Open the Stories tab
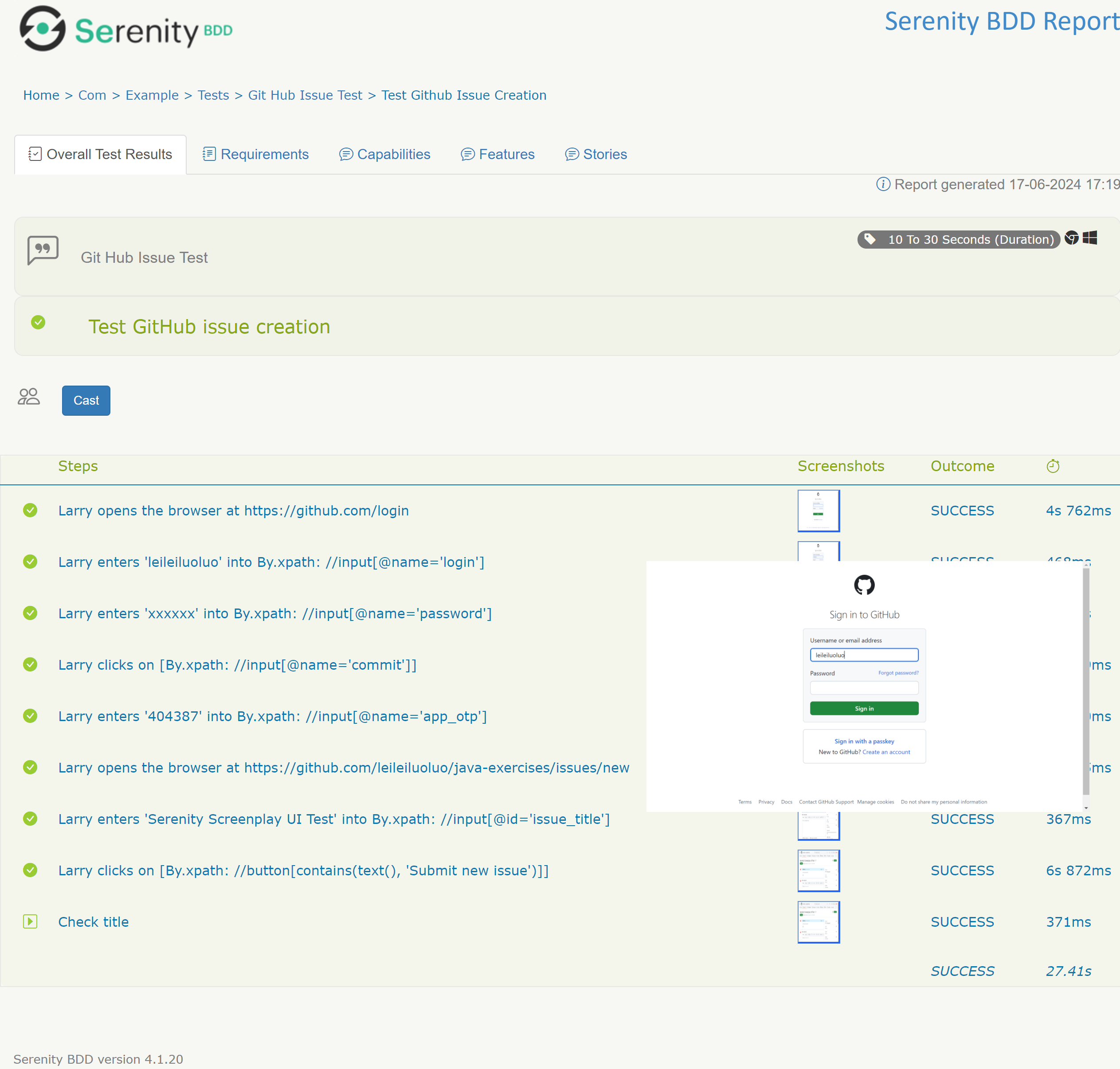Screen dimensions: 1120x1069 (x=595, y=154)
